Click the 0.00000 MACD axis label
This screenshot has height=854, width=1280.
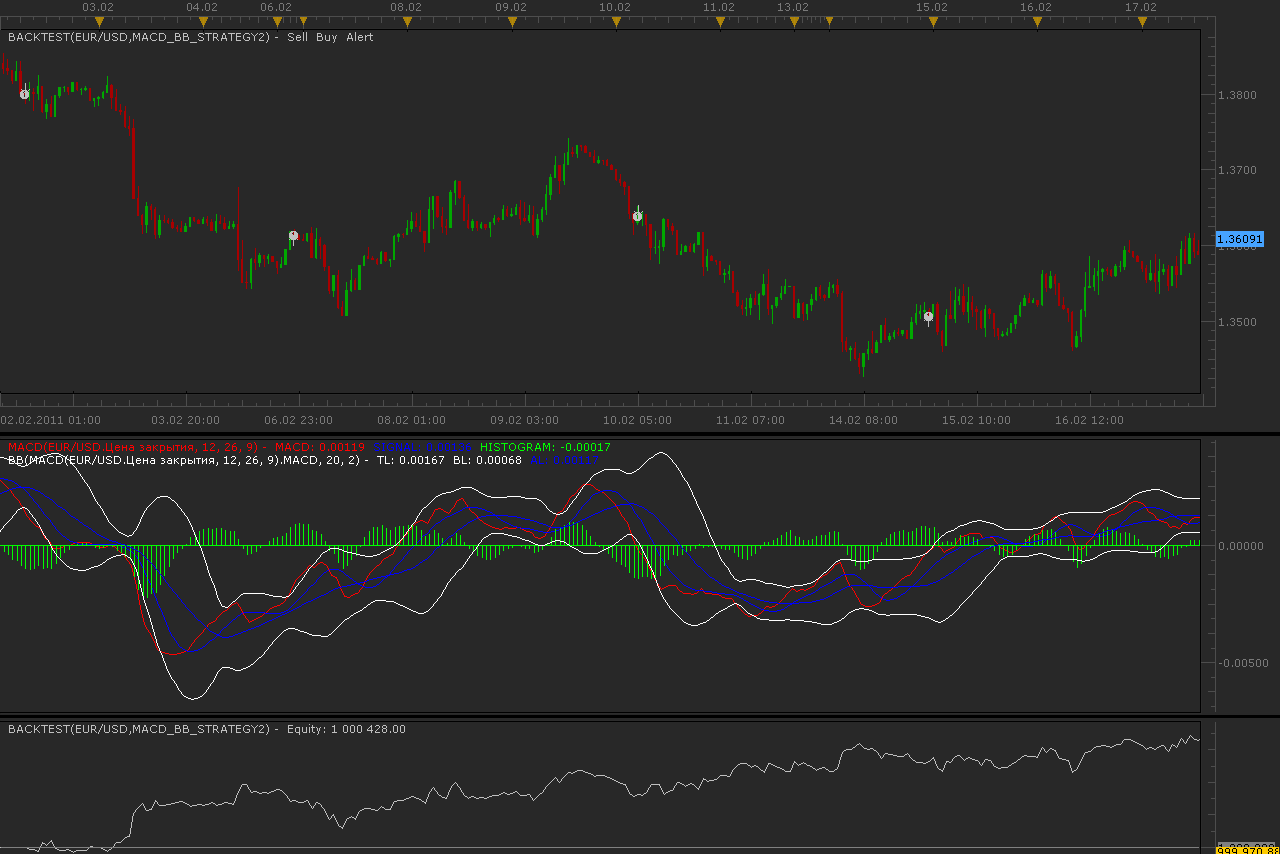[x=1240, y=546]
